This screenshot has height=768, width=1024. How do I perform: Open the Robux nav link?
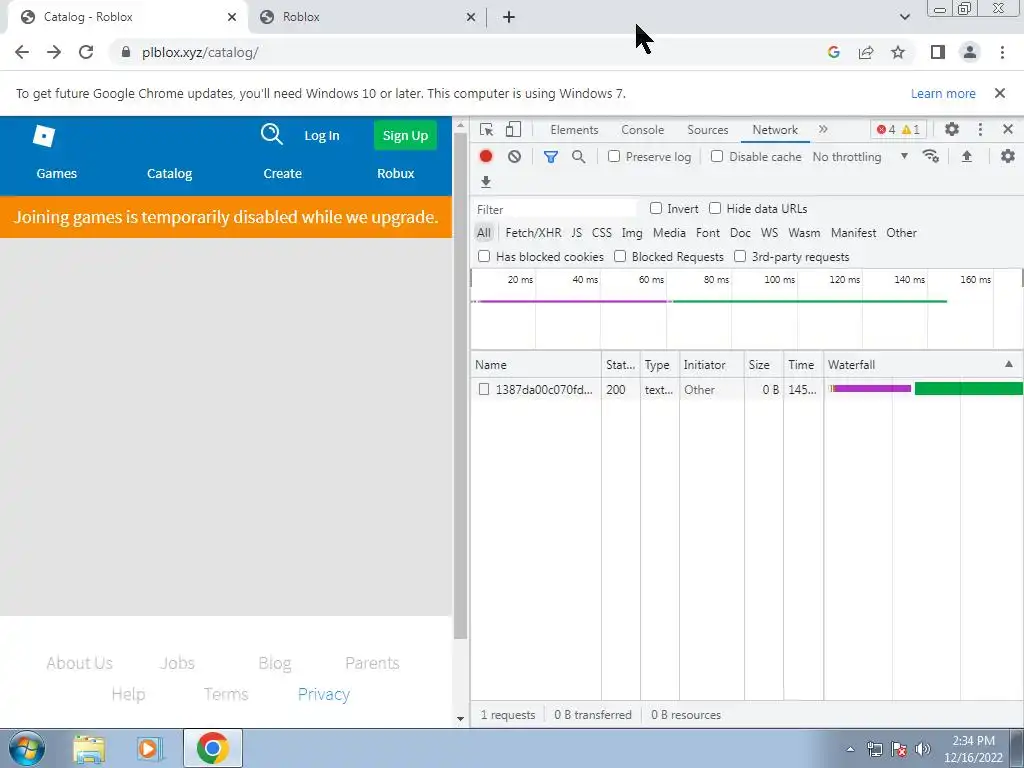click(x=396, y=173)
